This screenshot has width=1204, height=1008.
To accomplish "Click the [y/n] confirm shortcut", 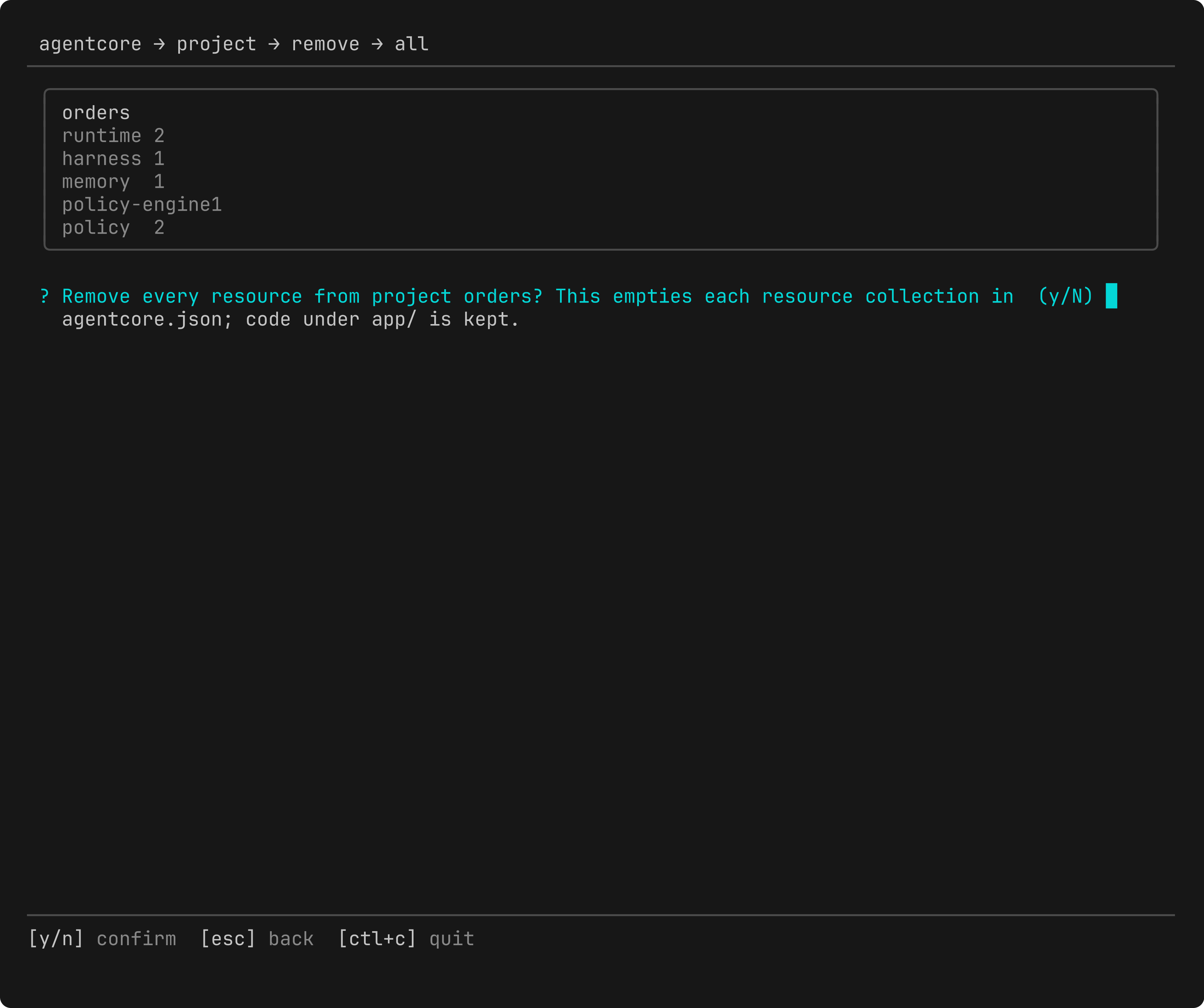I will coord(102,939).
